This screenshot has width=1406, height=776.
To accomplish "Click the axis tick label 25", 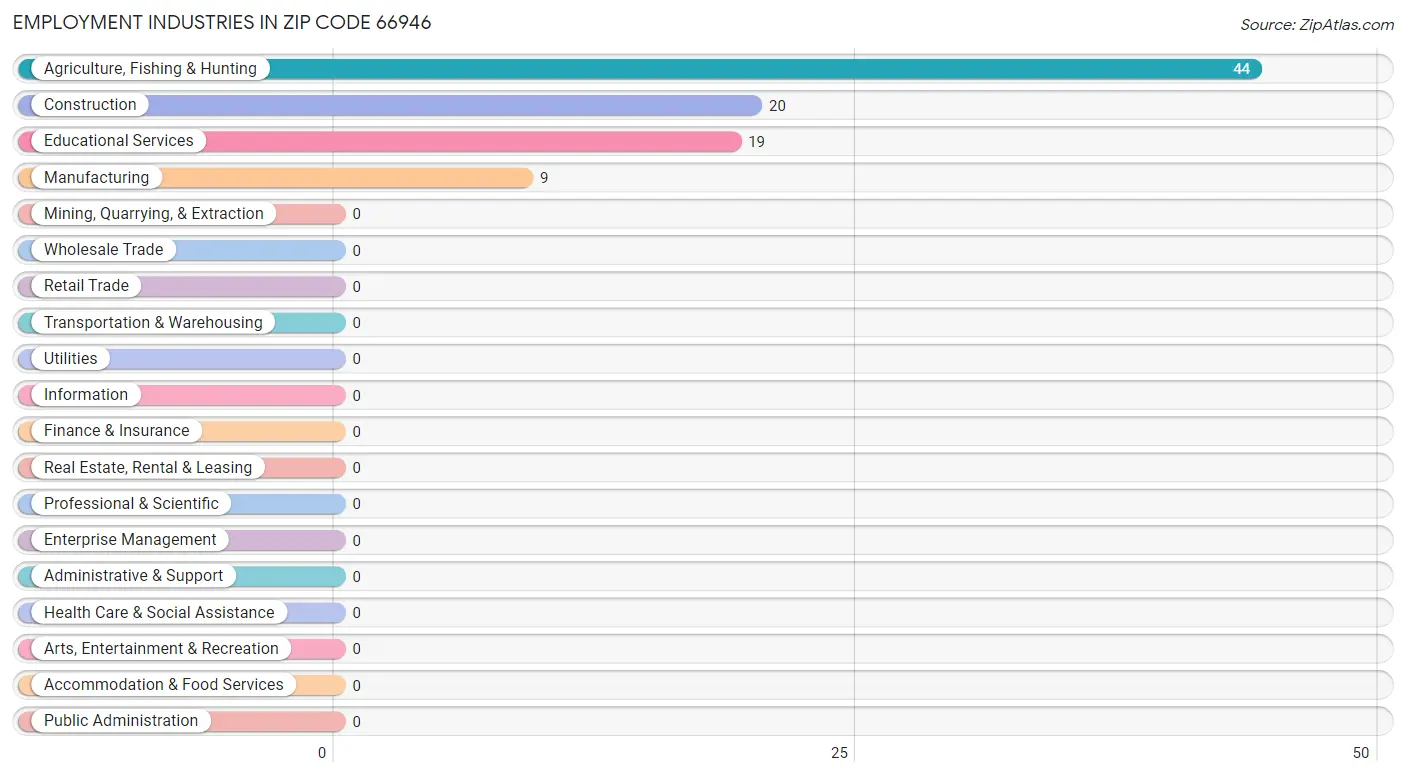I will coord(840,753).
